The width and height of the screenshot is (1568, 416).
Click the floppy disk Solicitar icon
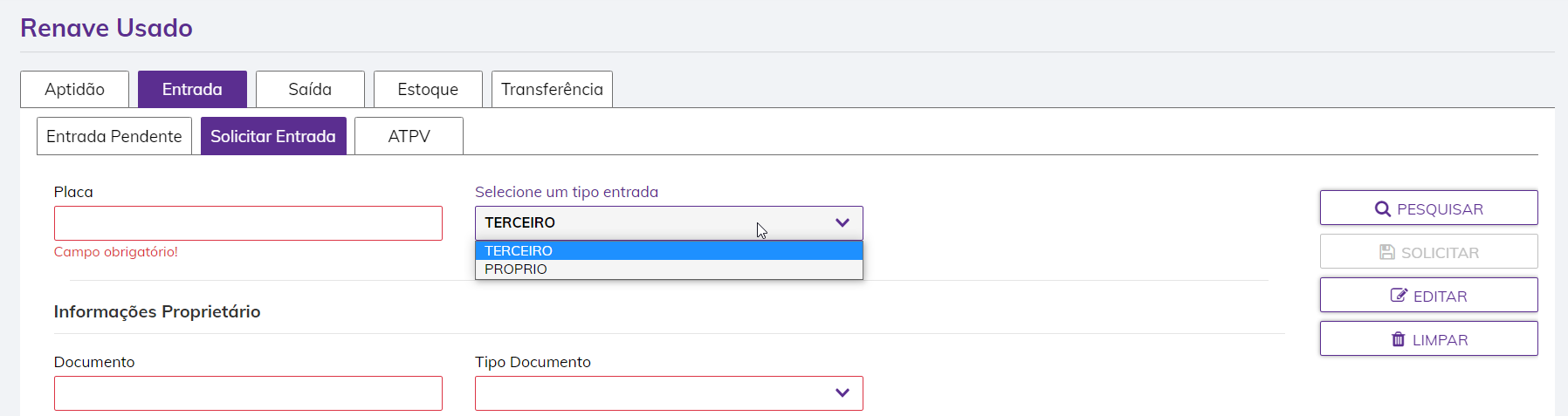click(1387, 252)
